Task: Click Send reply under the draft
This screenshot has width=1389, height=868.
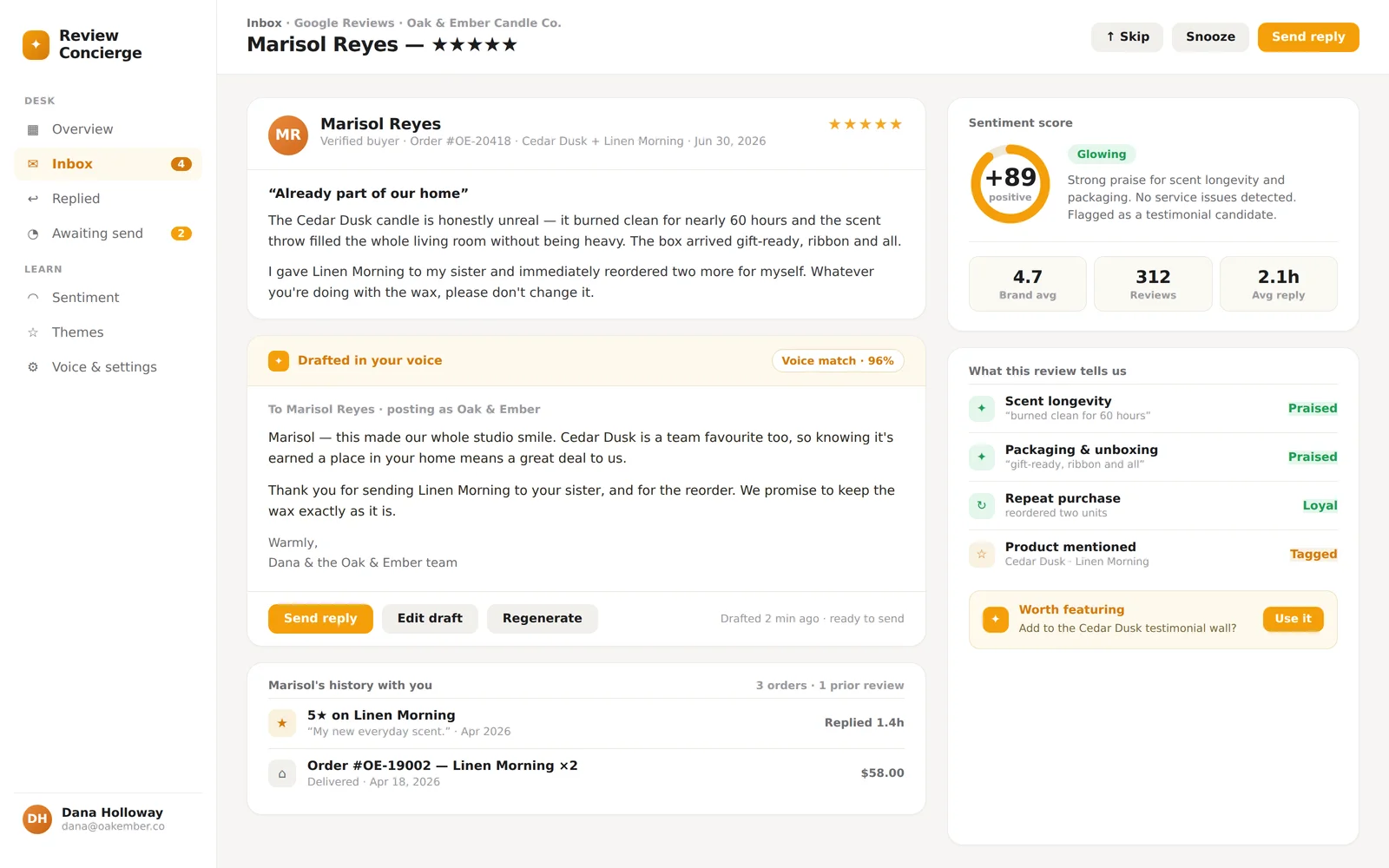Action: (320, 619)
